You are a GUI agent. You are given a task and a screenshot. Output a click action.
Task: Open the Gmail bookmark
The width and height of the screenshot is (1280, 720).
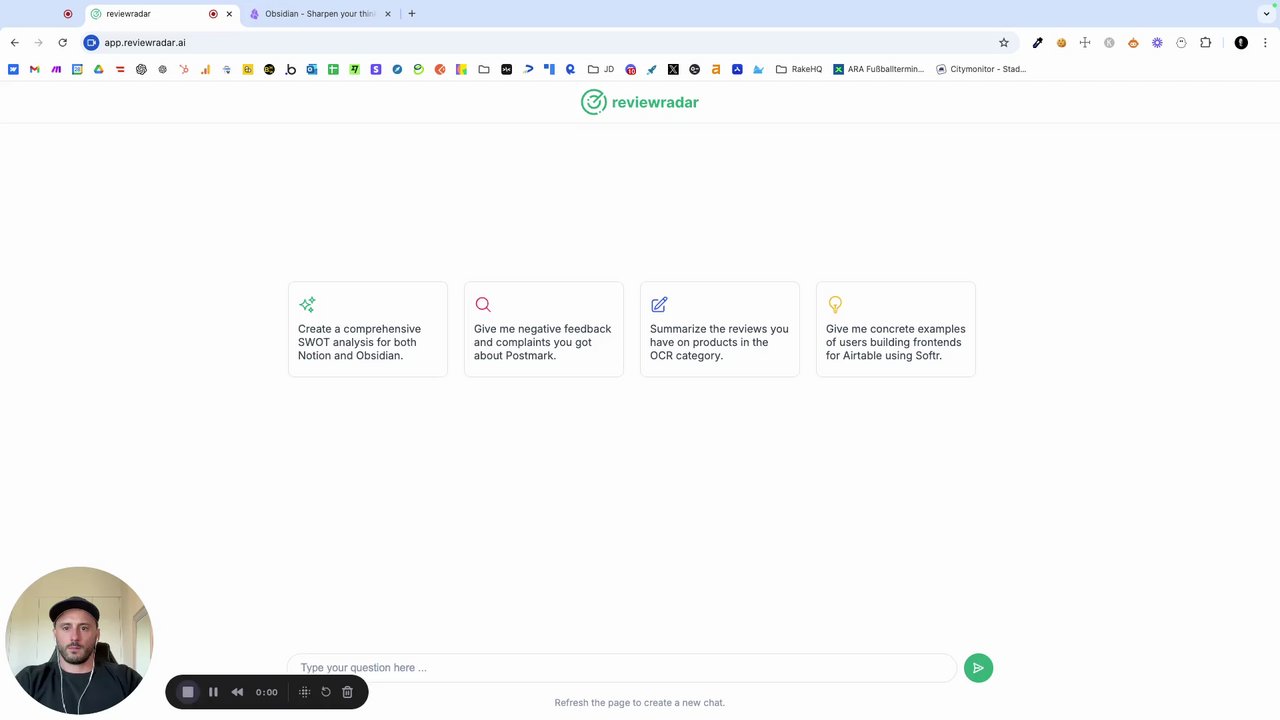34,69
